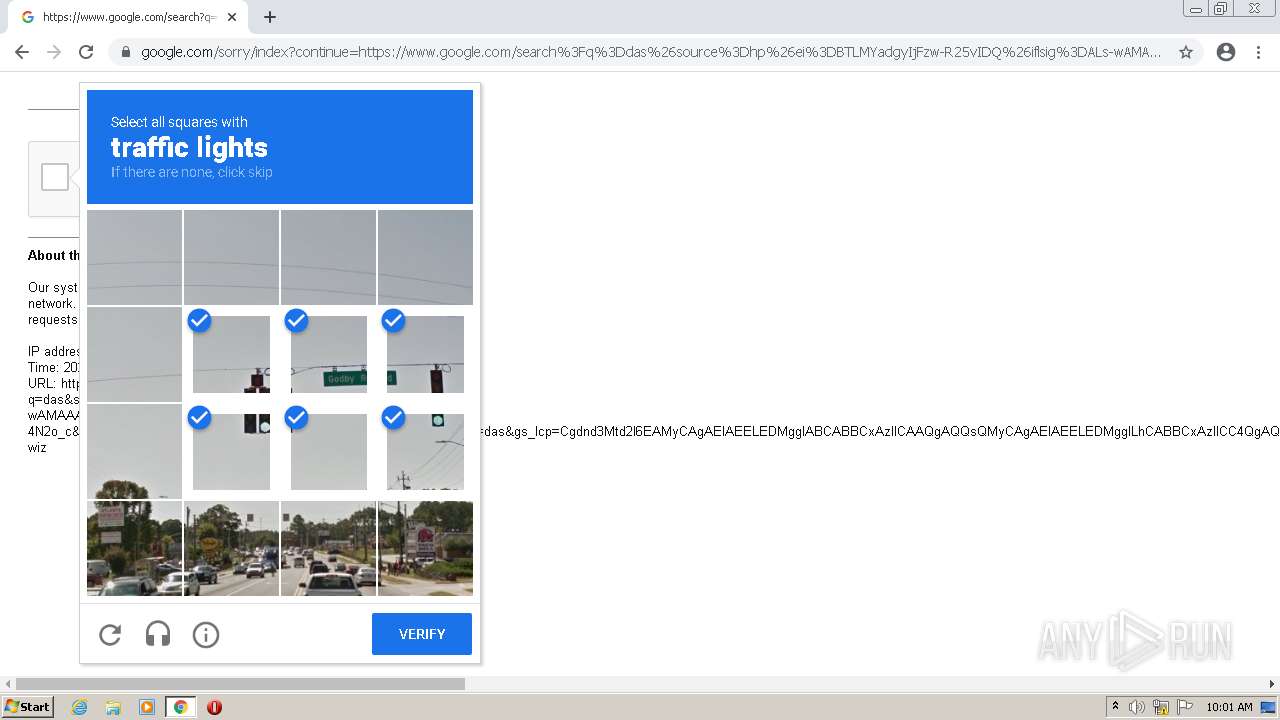The image size is (1280, 720).
Task: Deselect the checked plain gray sky tile
Action: (x=328, y=451)
